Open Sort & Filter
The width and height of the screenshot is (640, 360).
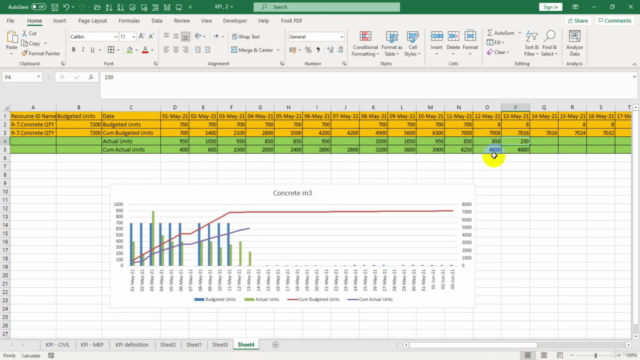pos(531,43)
